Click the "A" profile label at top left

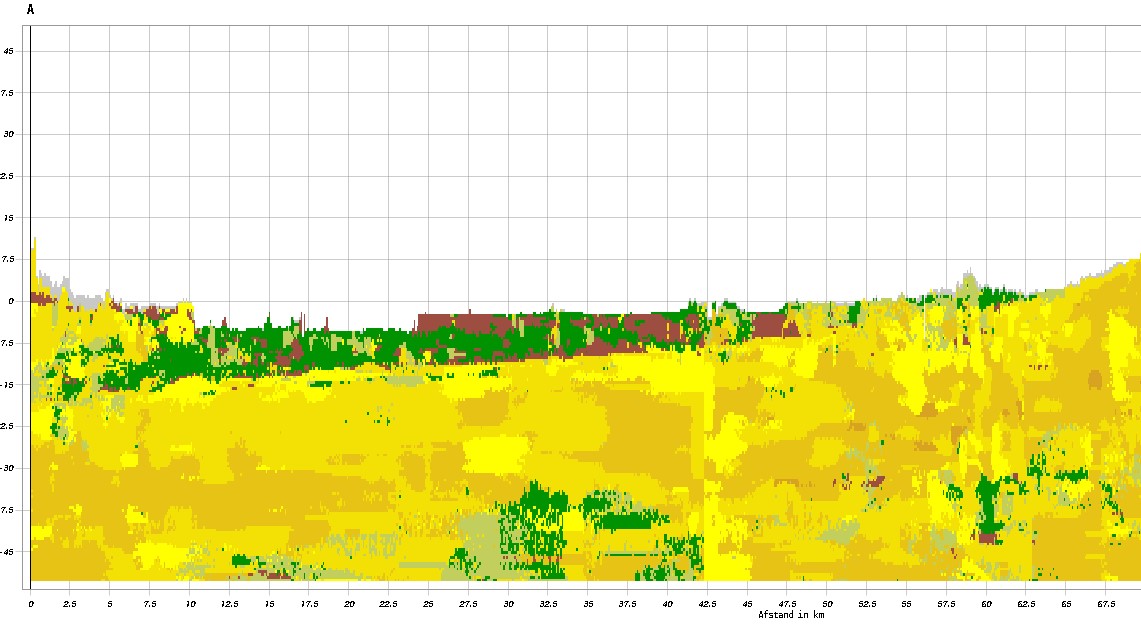[30, 10]
